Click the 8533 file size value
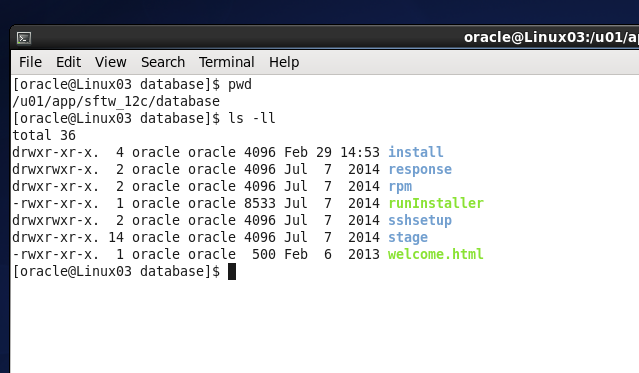 (260, 203)
